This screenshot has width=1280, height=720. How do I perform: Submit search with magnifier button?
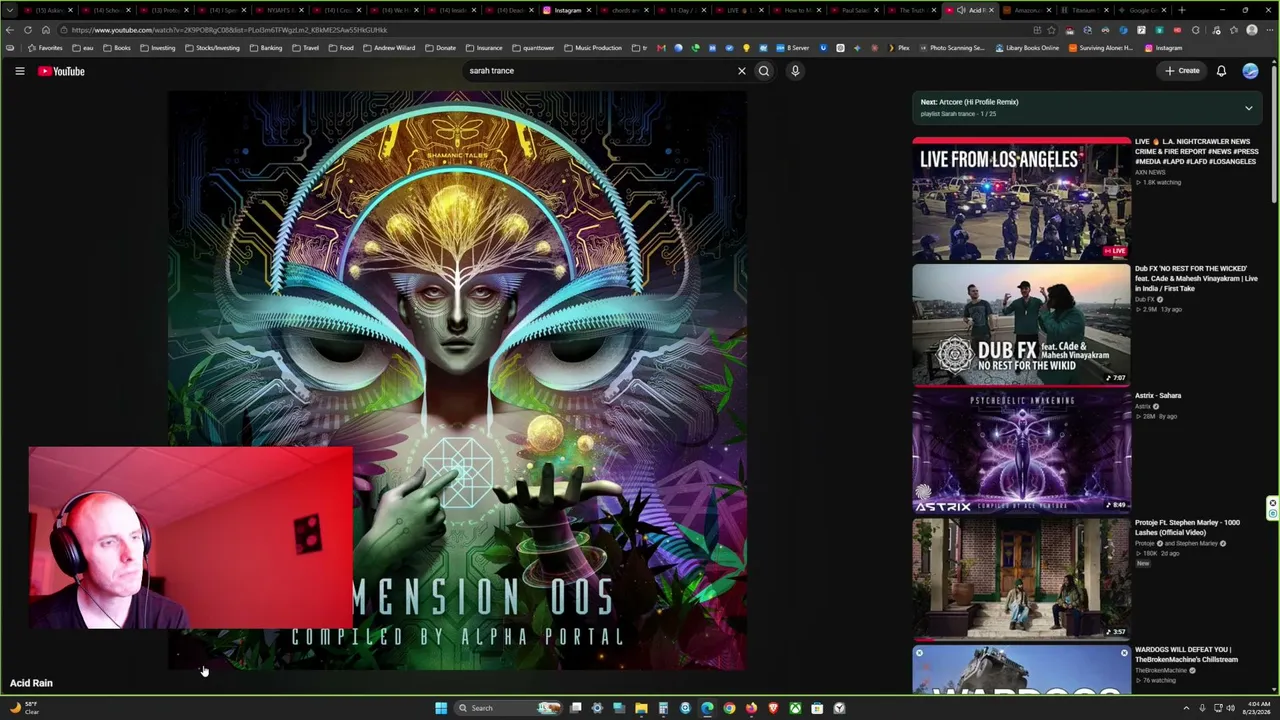click(764, 71)
